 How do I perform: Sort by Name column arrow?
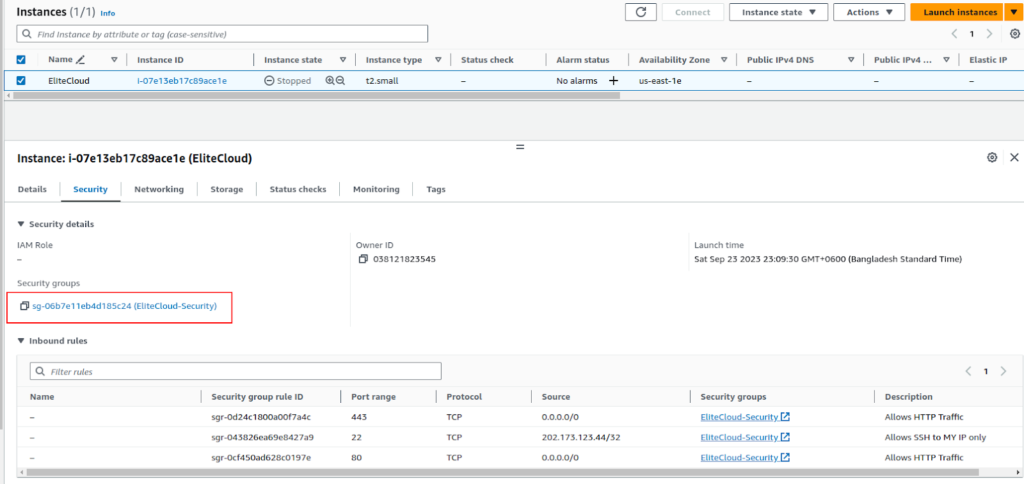click(x=114, y=59)
